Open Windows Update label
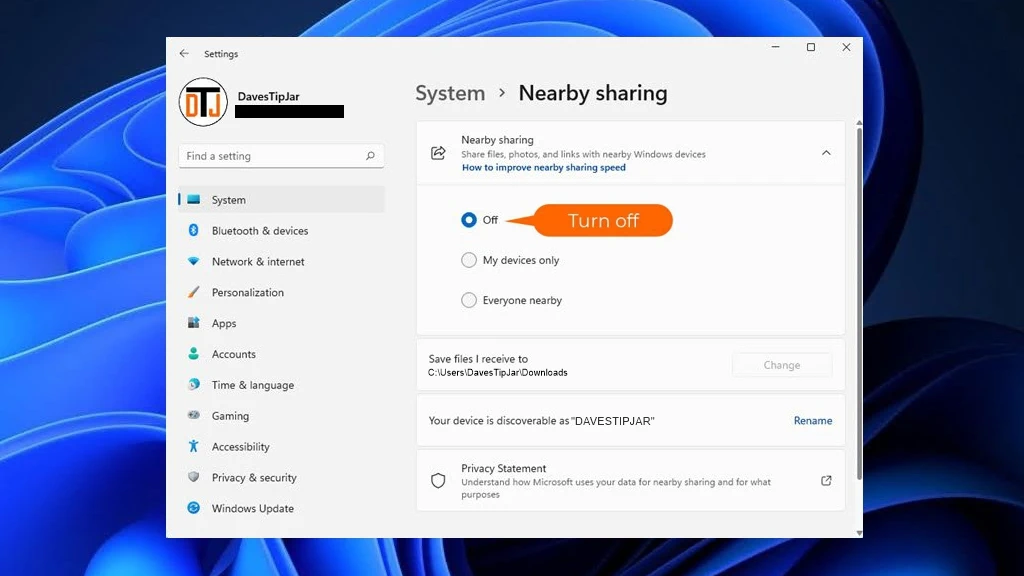Image resolution: width=1024 pixels, height=576 pixels. point(253,508)
